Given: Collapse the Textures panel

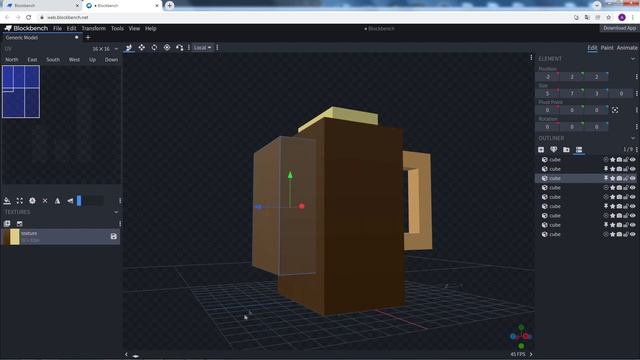Looking at the screenshot, I should tap(116, 212).
